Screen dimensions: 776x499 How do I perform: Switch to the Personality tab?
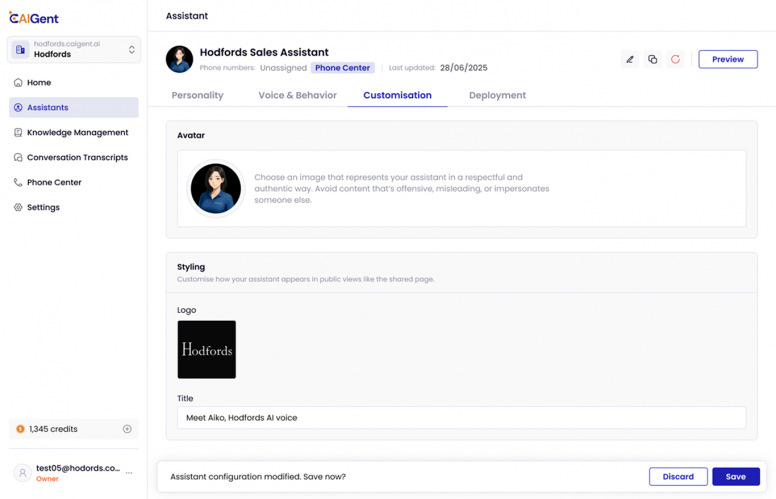coord(198,95)
